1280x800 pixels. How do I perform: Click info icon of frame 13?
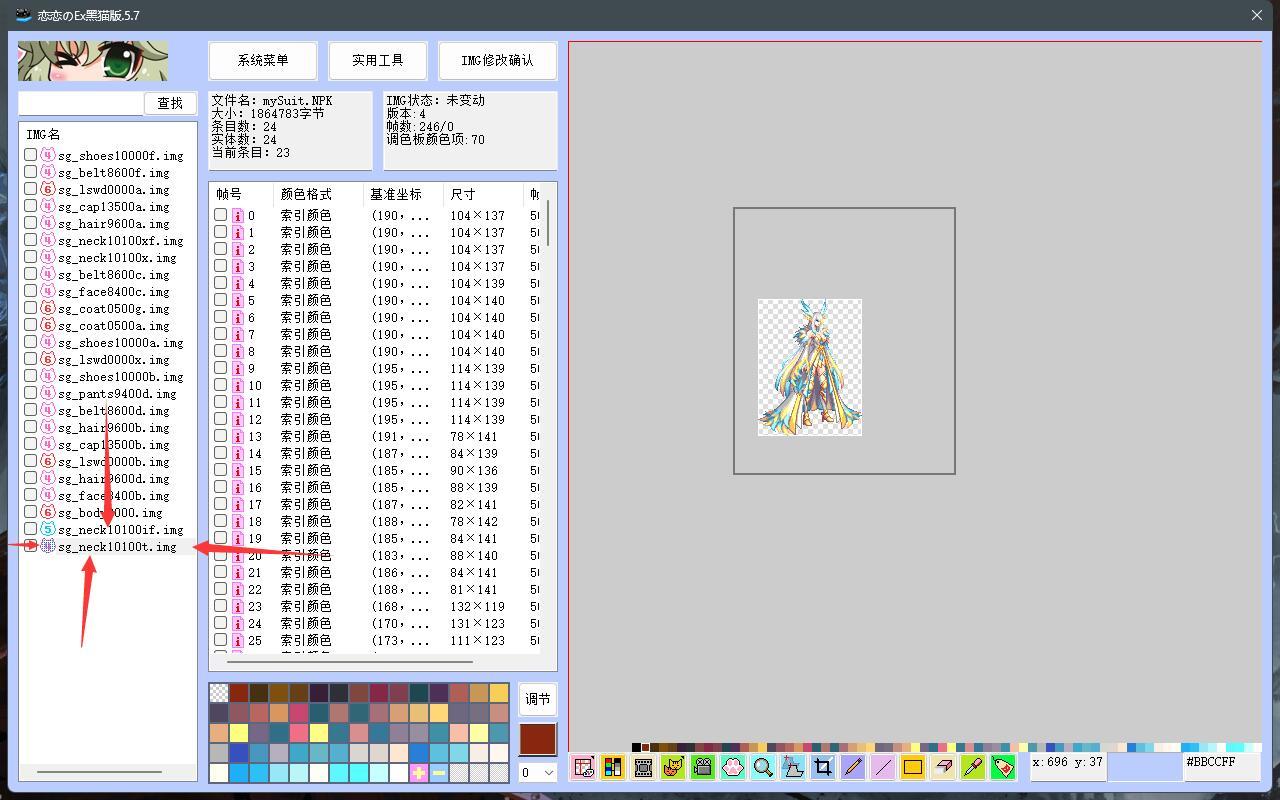click(238, 436)
